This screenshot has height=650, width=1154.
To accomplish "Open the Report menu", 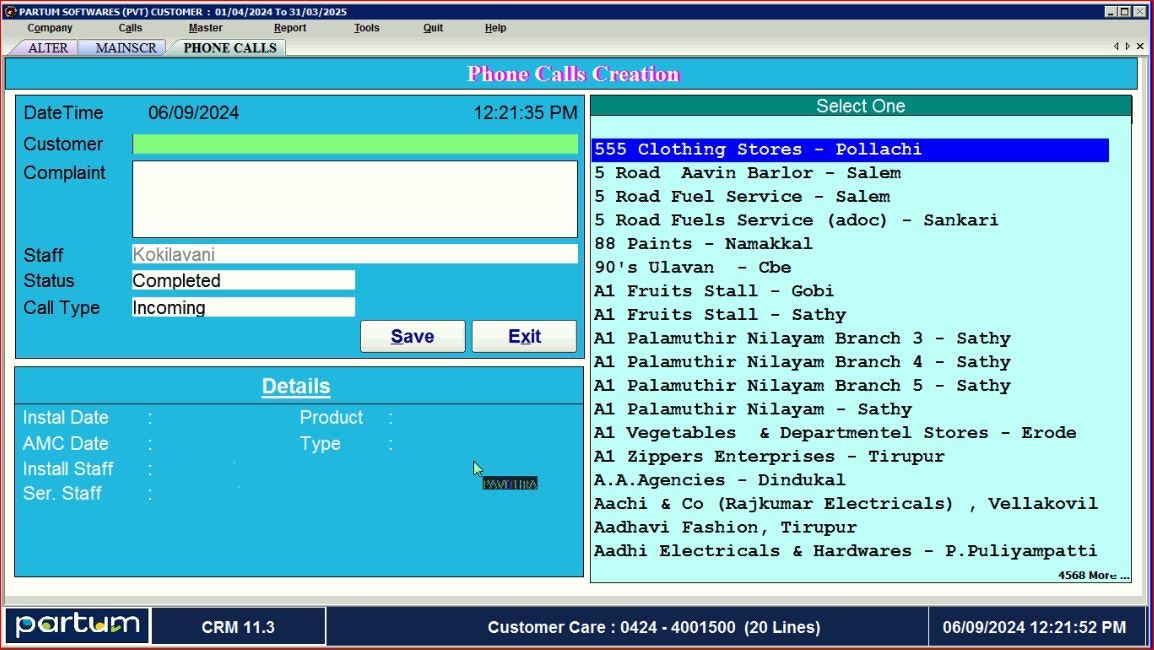I will pos(290,28).
